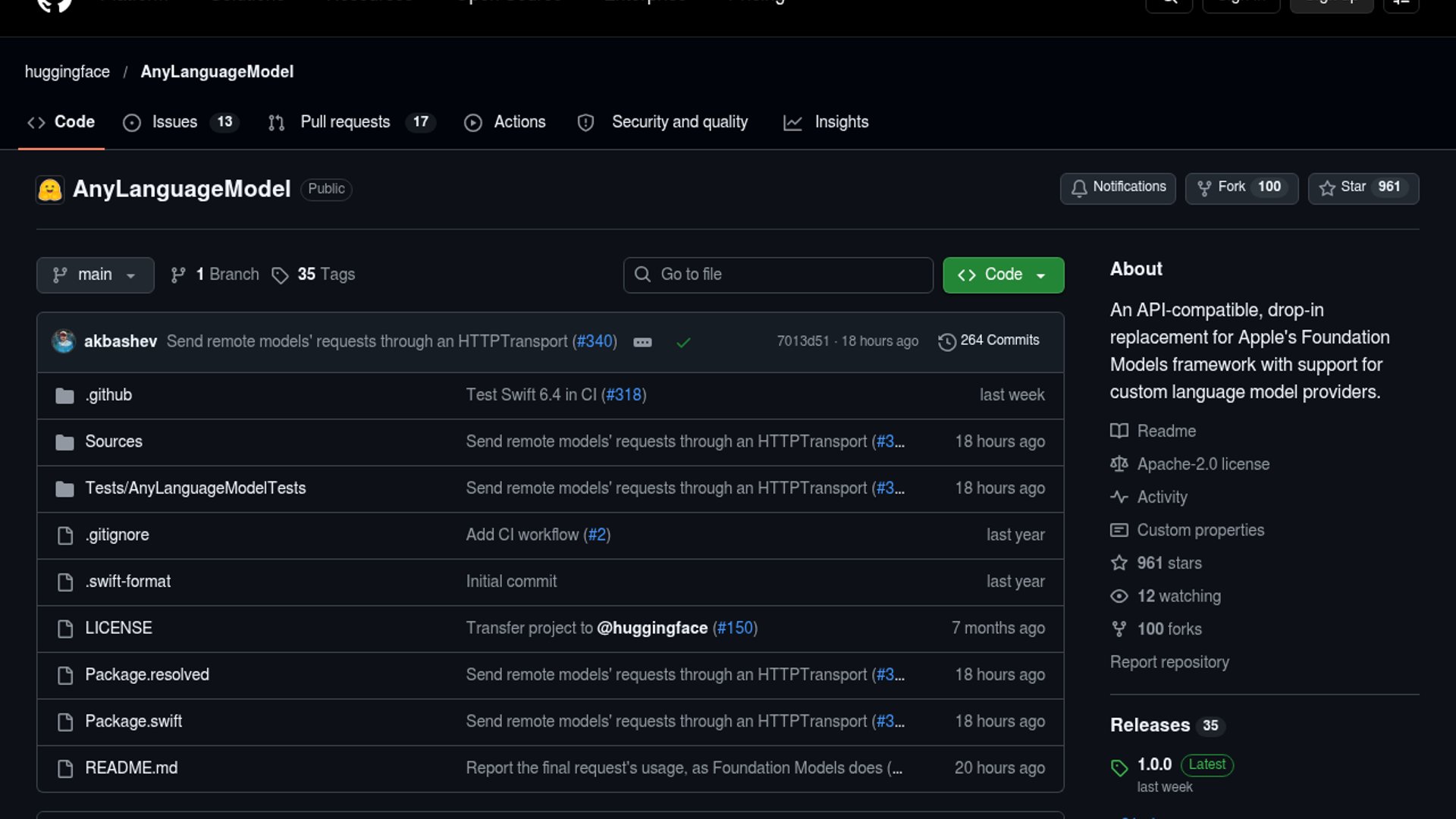This screenshot has height=819, width=1456.
Task: Open the Apache-2.0 license link
Action: 1190,464
